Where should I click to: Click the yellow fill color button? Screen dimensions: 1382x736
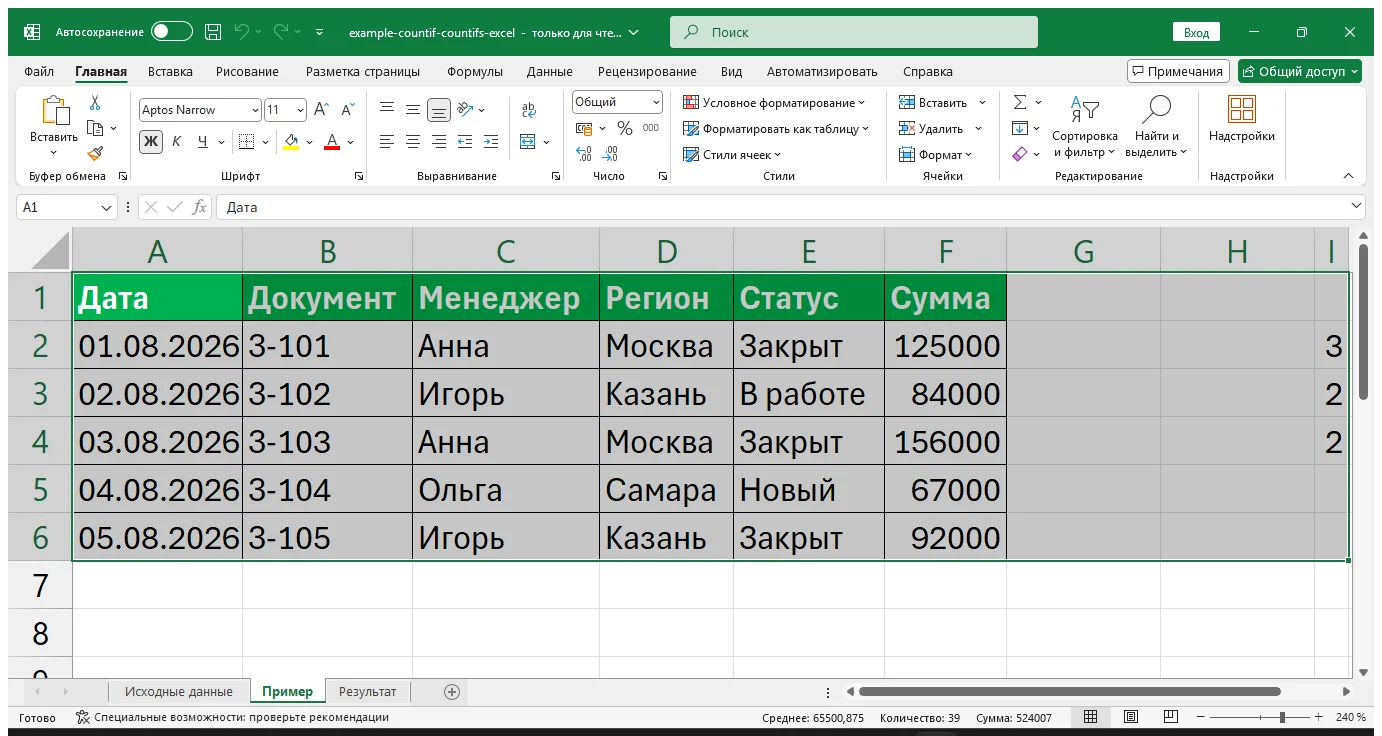291,141
